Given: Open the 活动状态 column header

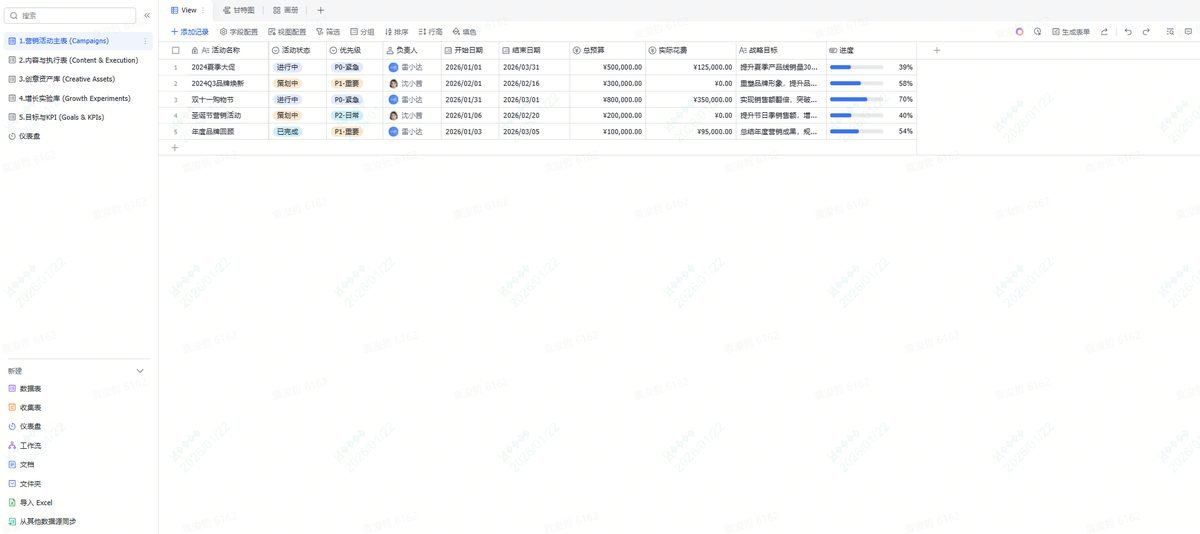Looking at the screenshot, I should coord(297,49).
